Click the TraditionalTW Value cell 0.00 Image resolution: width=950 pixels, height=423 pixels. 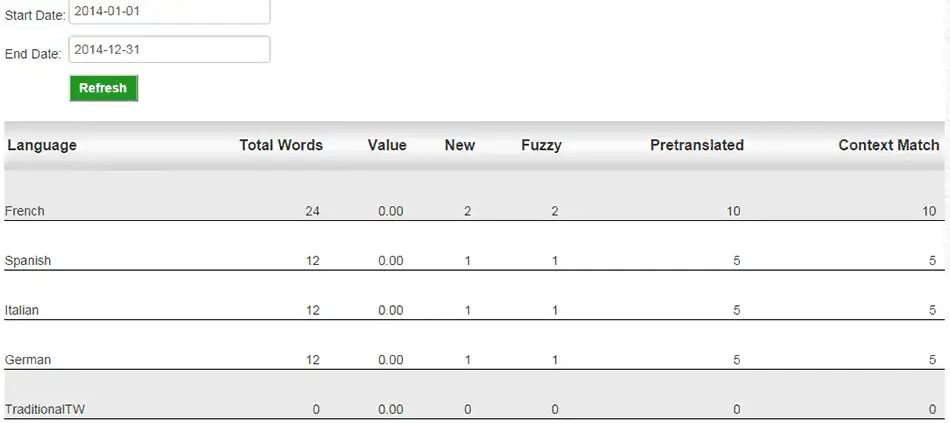(391, 410)
